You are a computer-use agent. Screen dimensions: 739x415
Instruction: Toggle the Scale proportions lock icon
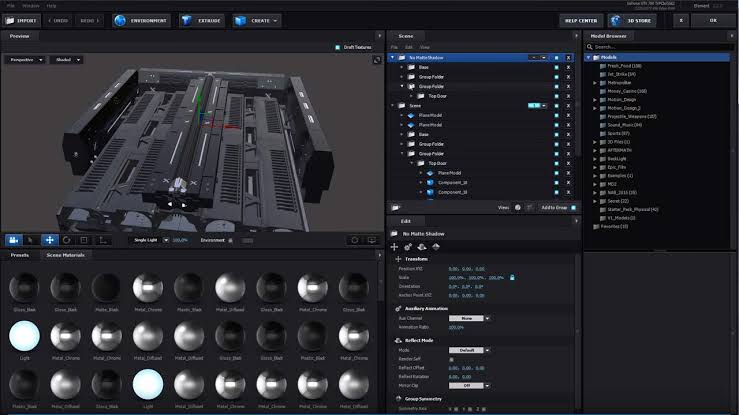pos(512,277)
